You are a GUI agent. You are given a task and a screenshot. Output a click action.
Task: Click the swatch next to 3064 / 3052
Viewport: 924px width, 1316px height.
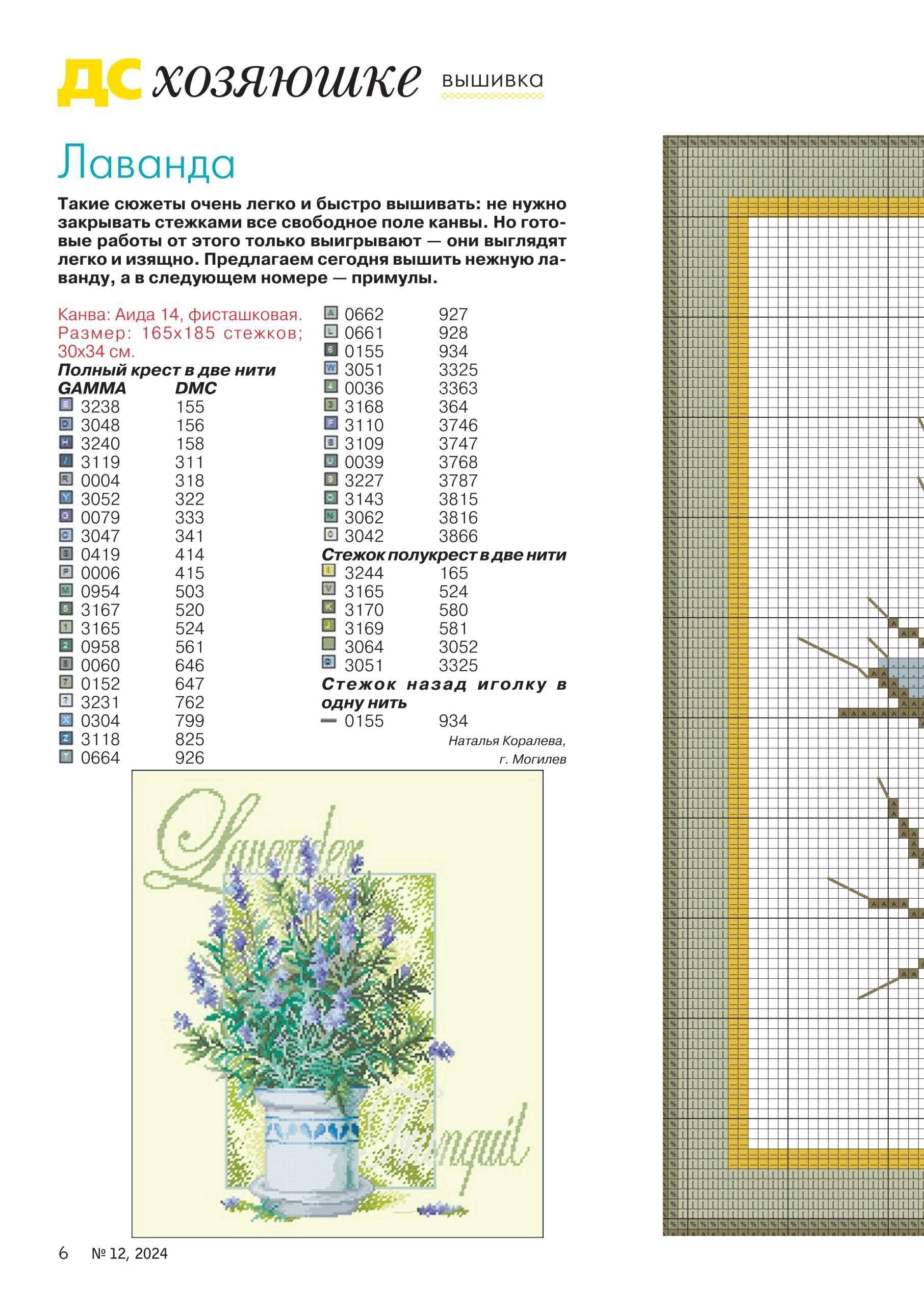click(329, 644)
